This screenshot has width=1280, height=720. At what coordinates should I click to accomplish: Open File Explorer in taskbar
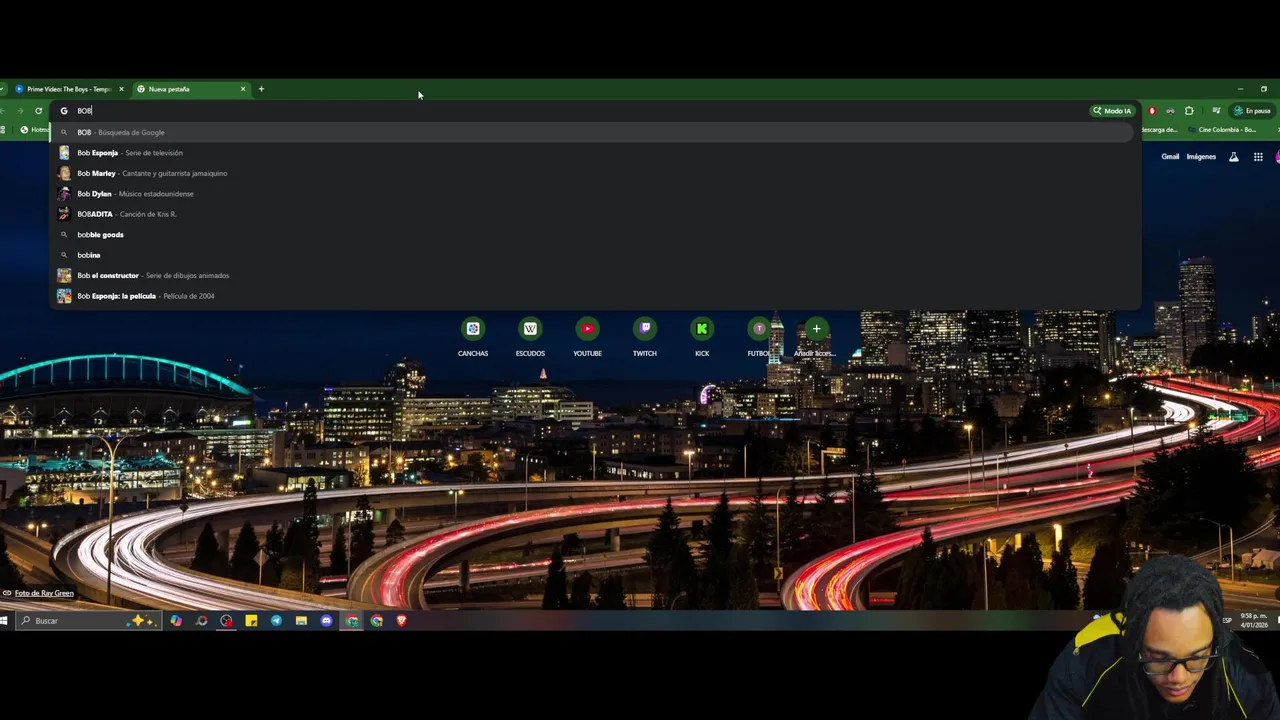pos(301,621)
